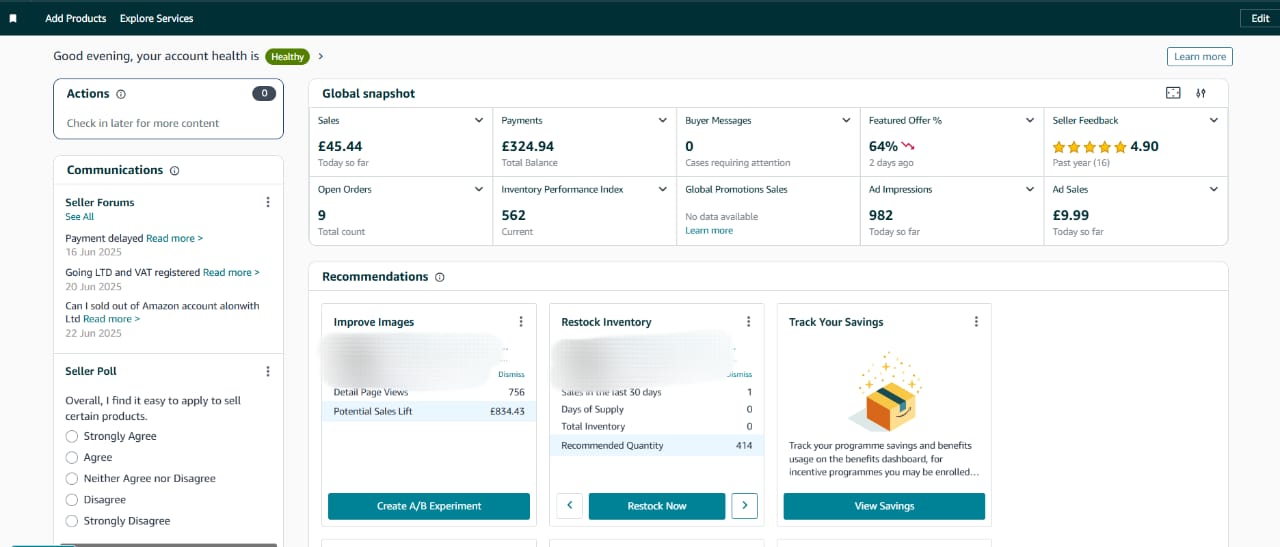This screenshot has height=547, width=1280.
Task: Open Global snapshot filter settings icon
Action: (x=1201, y=93)
